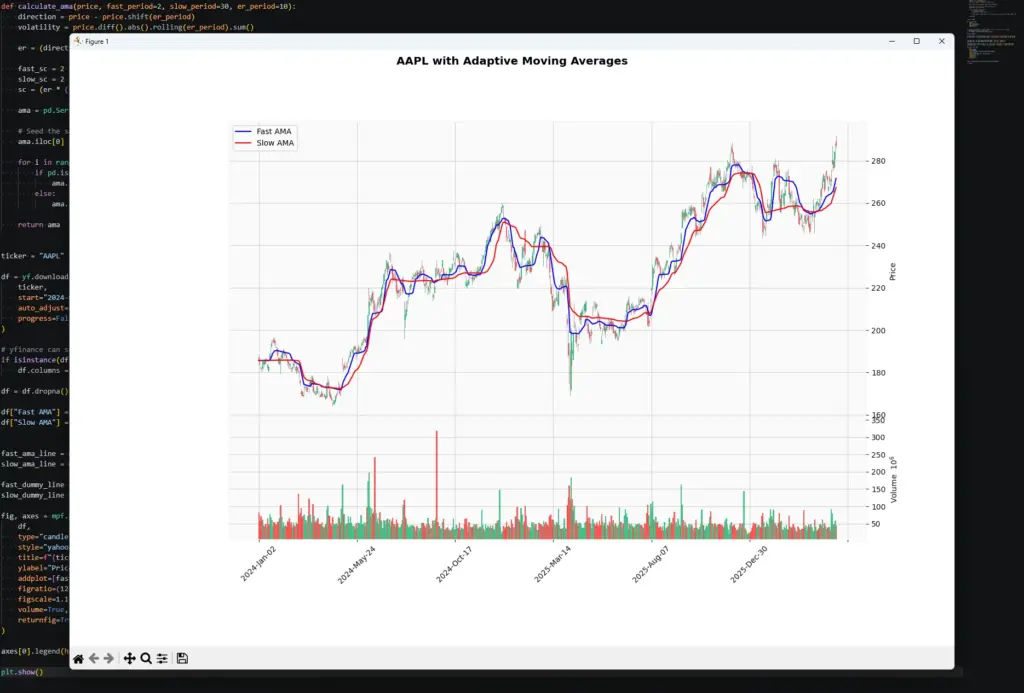Click the 240 price axis tick

pyautogui.click(x=878, y=246)
